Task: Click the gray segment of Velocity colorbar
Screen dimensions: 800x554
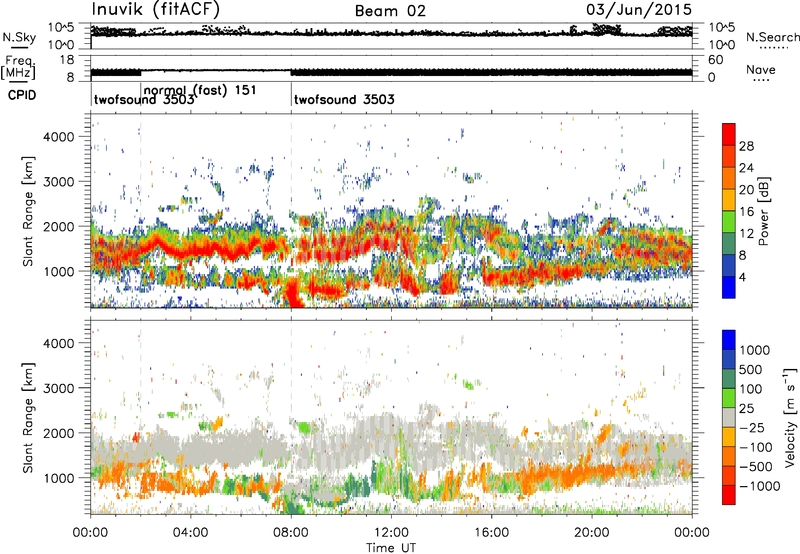Action: point(729,417)
